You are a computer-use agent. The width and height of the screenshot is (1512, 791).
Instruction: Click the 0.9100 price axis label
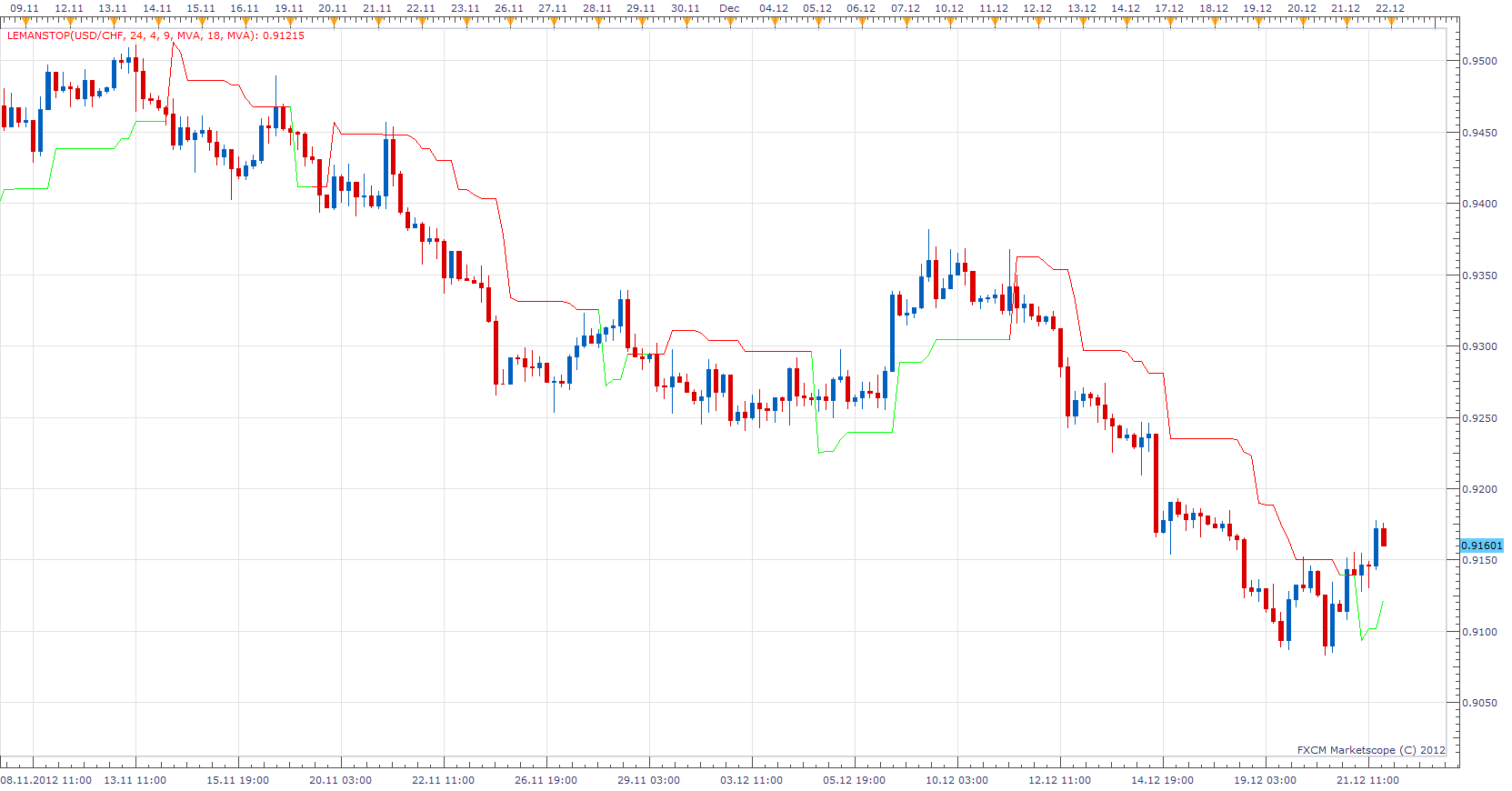coord(1479,632)
